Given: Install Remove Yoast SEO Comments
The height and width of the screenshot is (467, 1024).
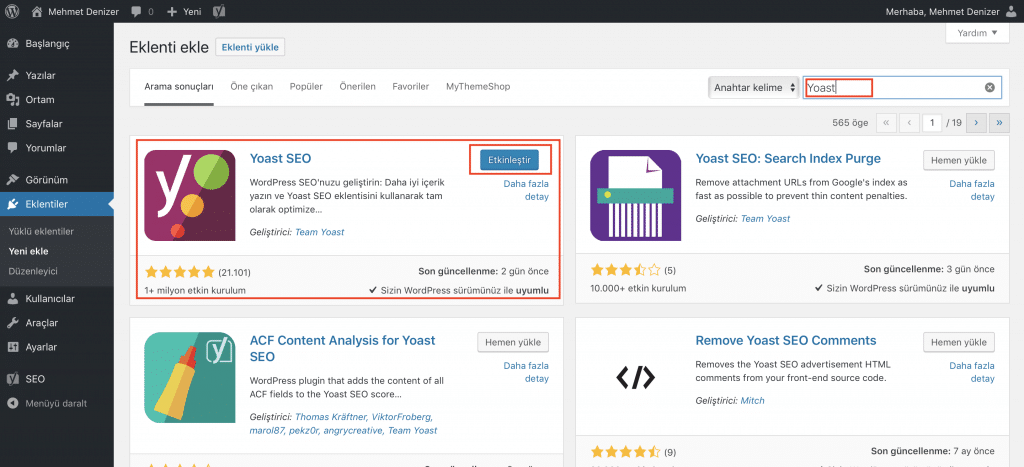Looking at the screenshot, I should [959, 342].
